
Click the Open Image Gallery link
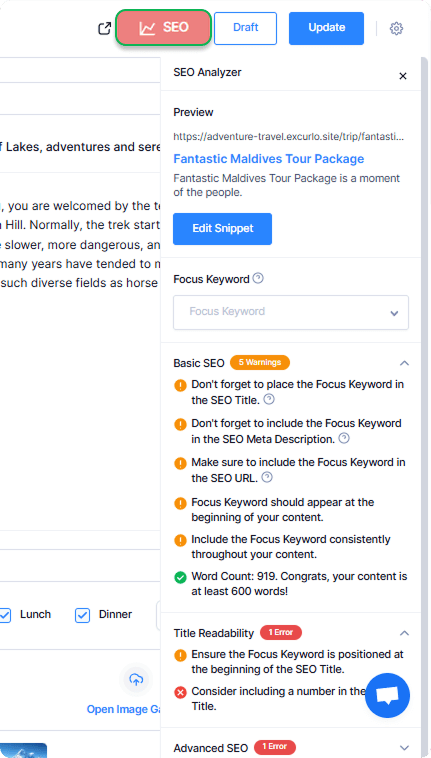[123, 709]
